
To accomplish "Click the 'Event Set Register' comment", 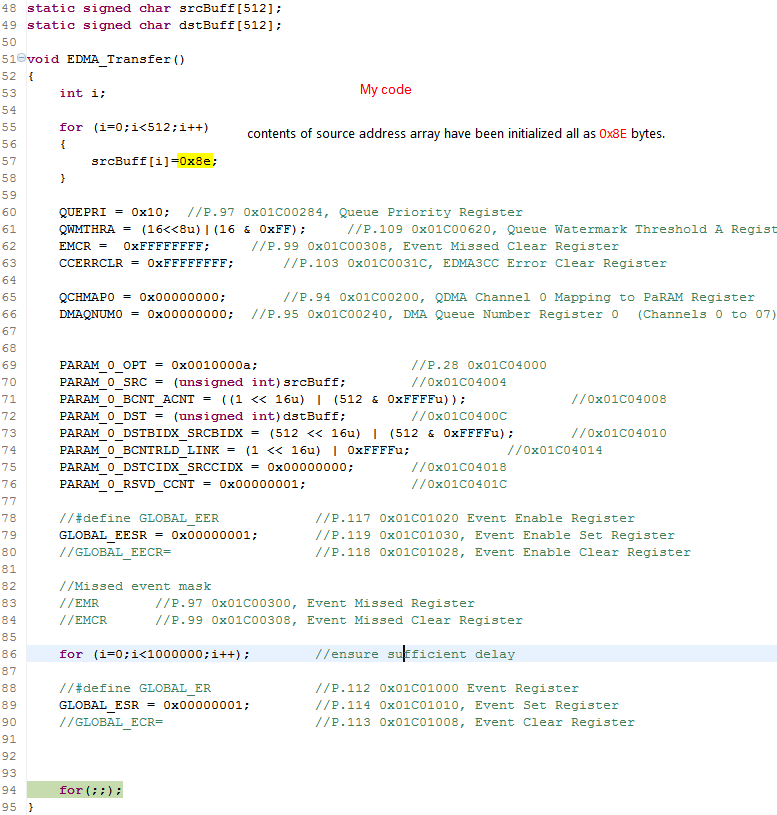I will (x=547, y=705).
